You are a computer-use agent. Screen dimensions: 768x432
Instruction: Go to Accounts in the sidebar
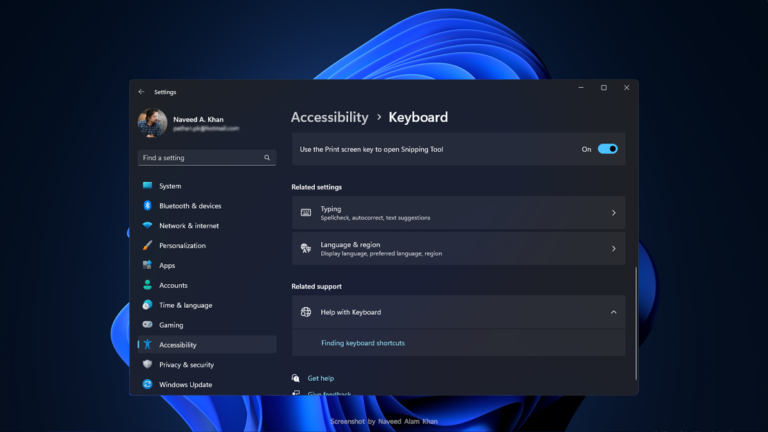tap(173, 285)
